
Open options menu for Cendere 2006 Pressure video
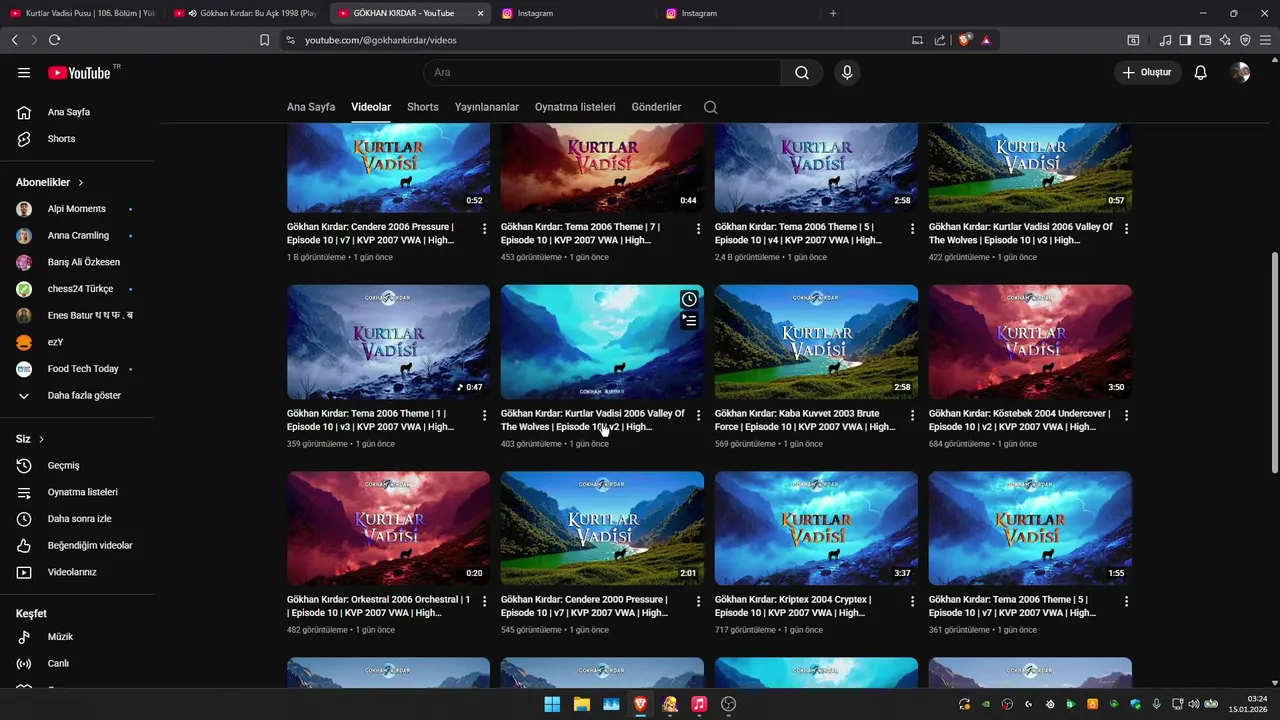(485, 229)
